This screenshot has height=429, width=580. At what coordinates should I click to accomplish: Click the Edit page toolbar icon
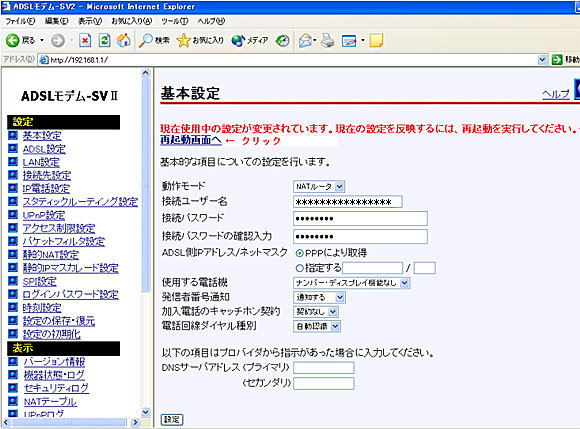click(349, 41)
